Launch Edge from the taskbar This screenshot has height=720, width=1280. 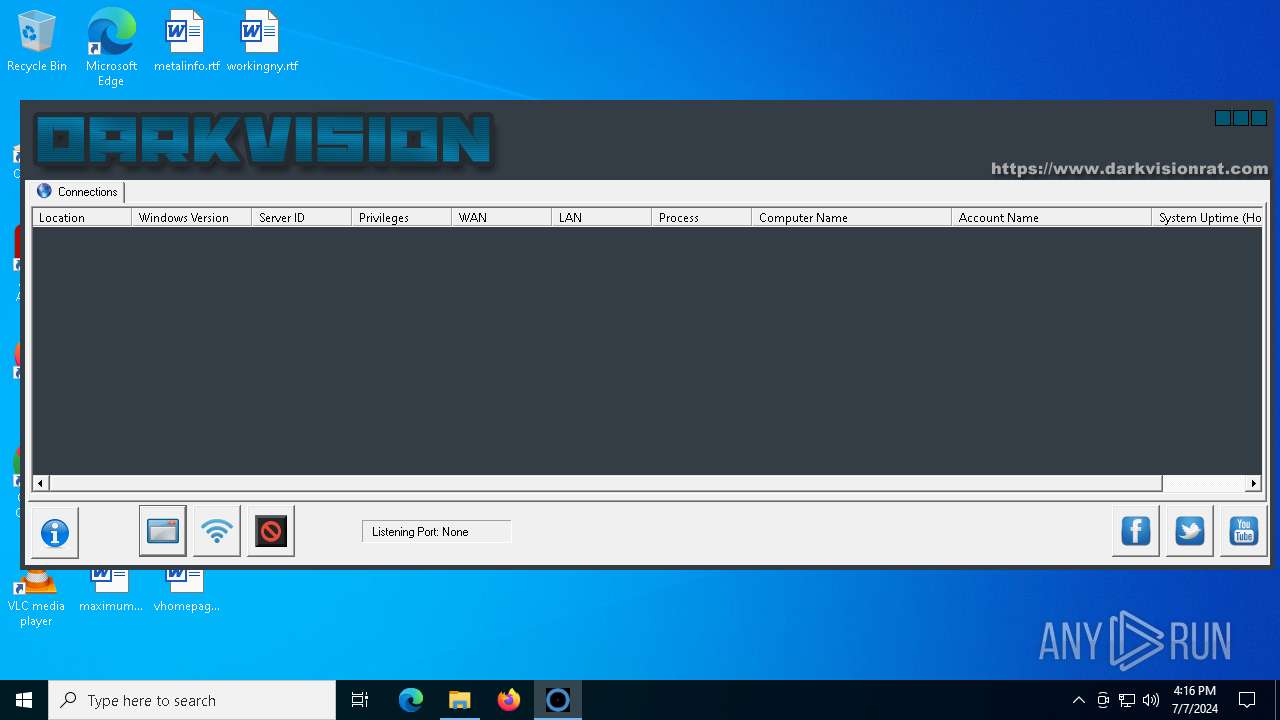click(411, 700)
